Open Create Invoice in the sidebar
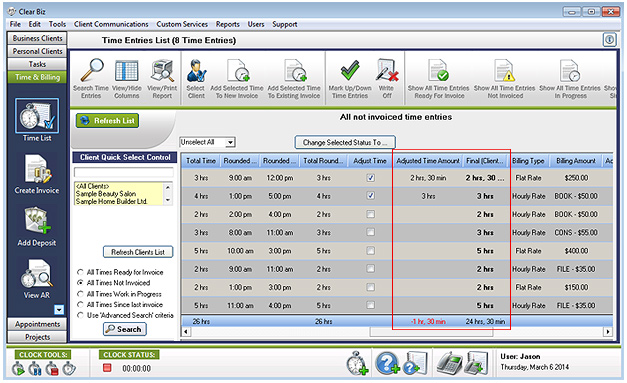Image resolution: width=627 pixels, height=383 pixels. [x=37, y=174]
